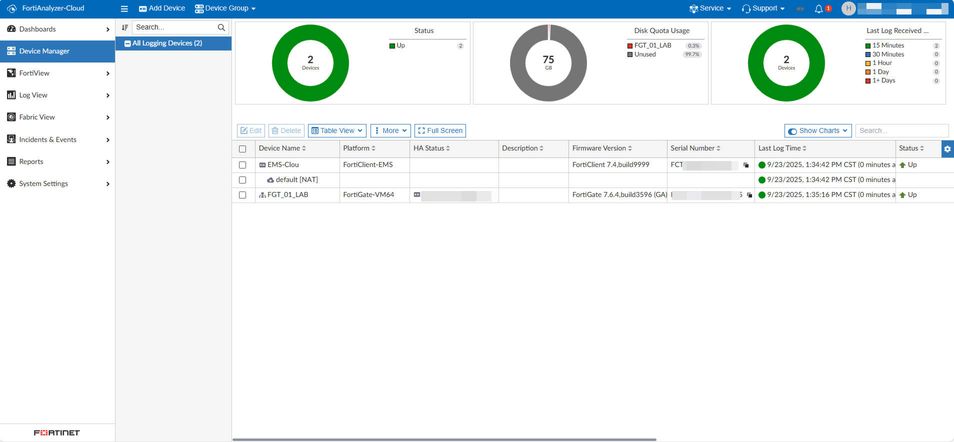Viewport: 954px width, 442px height.
Task: Open the Table View dropdown
Action: (337, 131)
